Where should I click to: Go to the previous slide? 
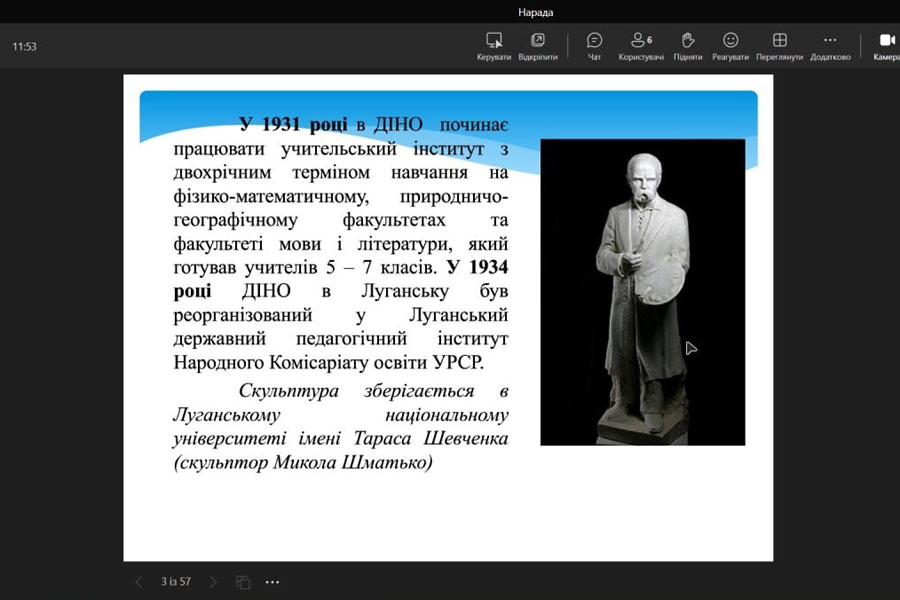coord(139,582)
